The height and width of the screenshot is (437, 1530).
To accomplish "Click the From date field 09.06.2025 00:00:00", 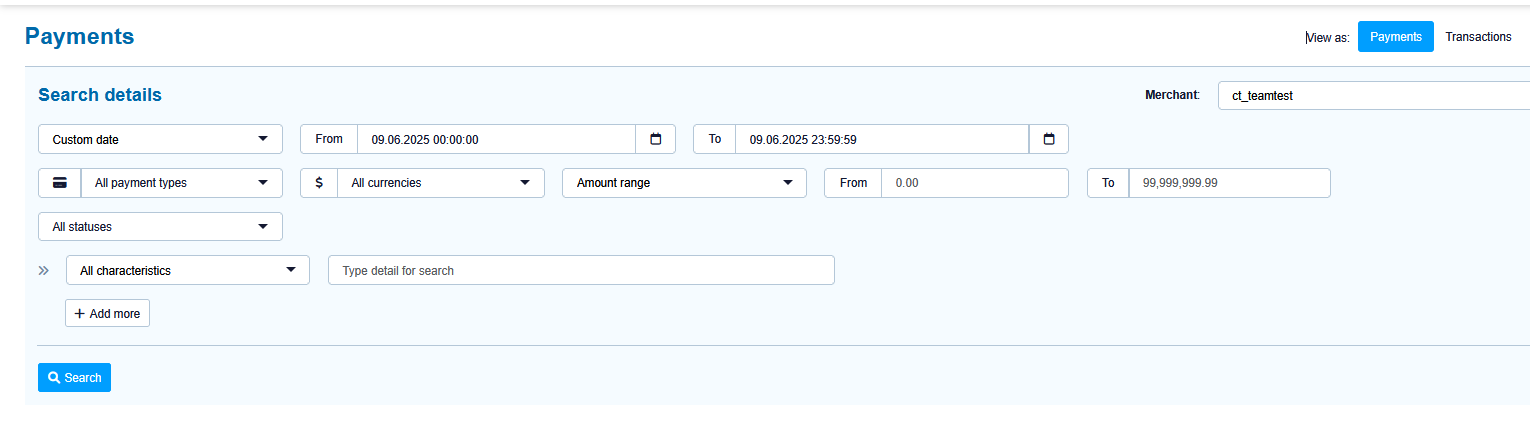I will 496,139.
